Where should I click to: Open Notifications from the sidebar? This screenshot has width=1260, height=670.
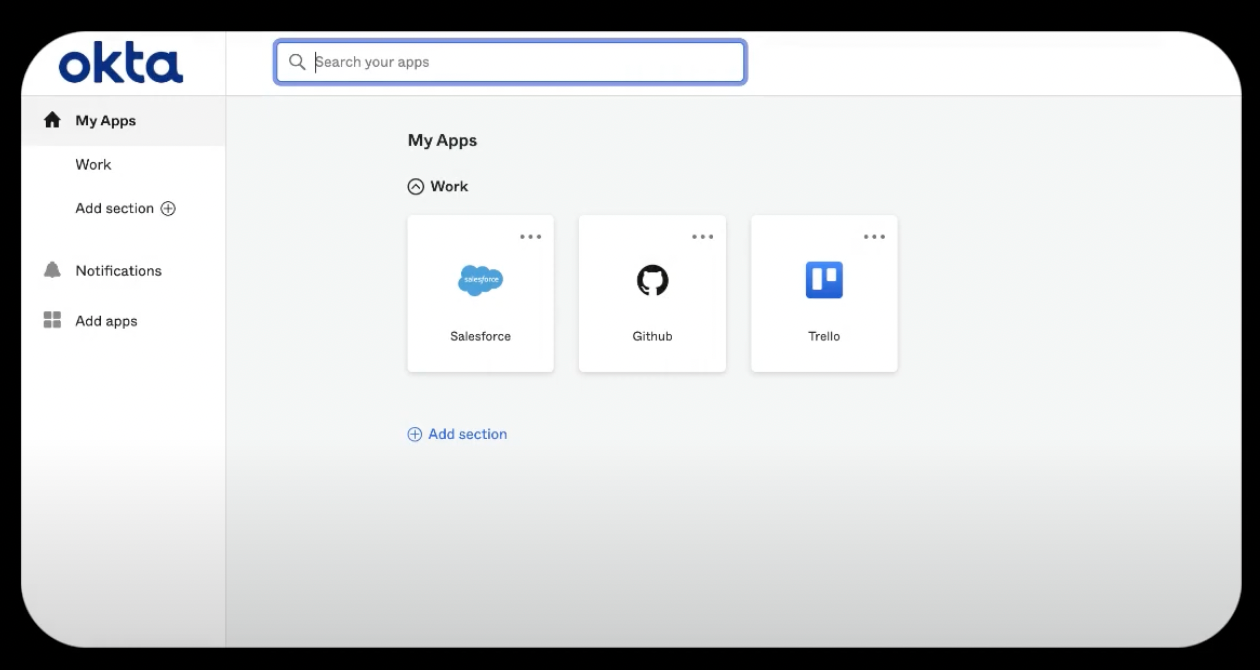[118, 271]
